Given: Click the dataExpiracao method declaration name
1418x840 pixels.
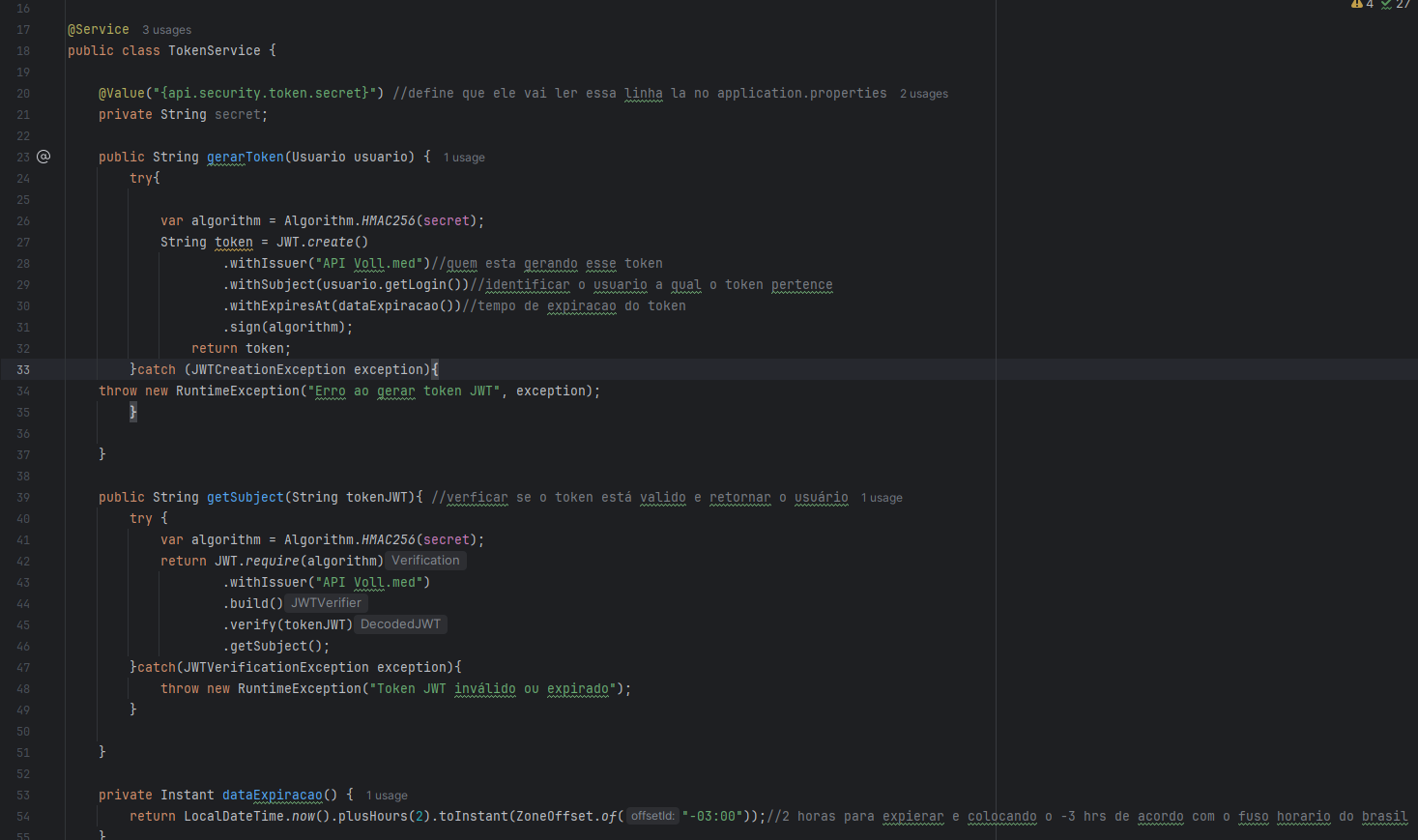Looking at the screenshot, I should click(273, 795).
